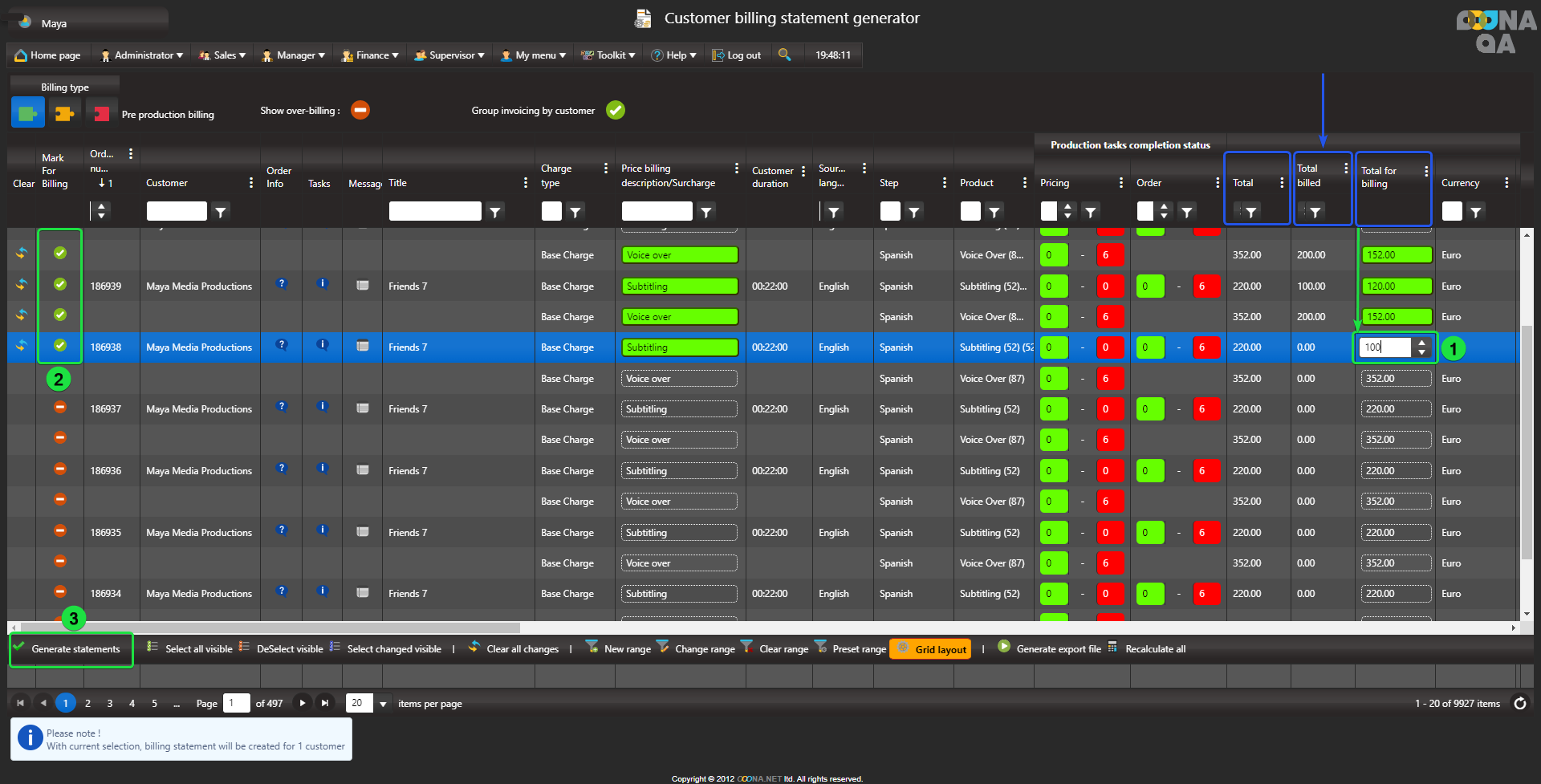Click the clear changes icon on row 186938
The width and height of the screenshot is (1541, 784).
point(22,346)
